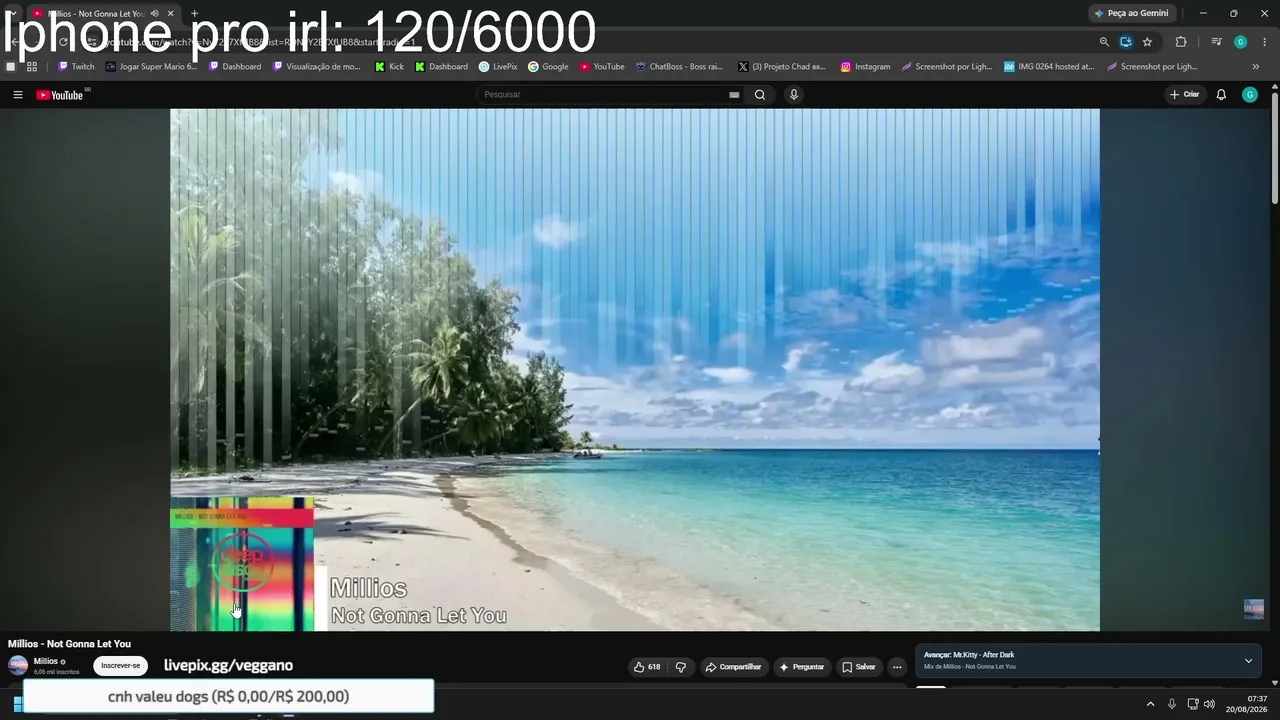Open the Instagram bookmark
Image resolution: width=1280 pixels, height=720 pixels.
coord(865,67)
